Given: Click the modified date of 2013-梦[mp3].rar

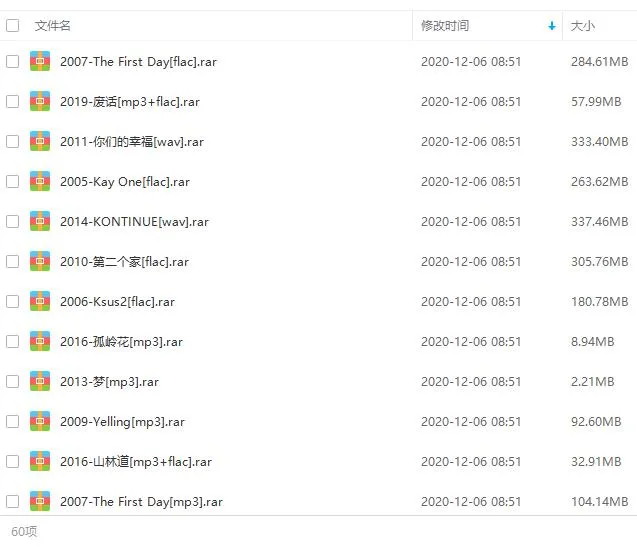Looking at the screenshot, I should click(471, 382).
